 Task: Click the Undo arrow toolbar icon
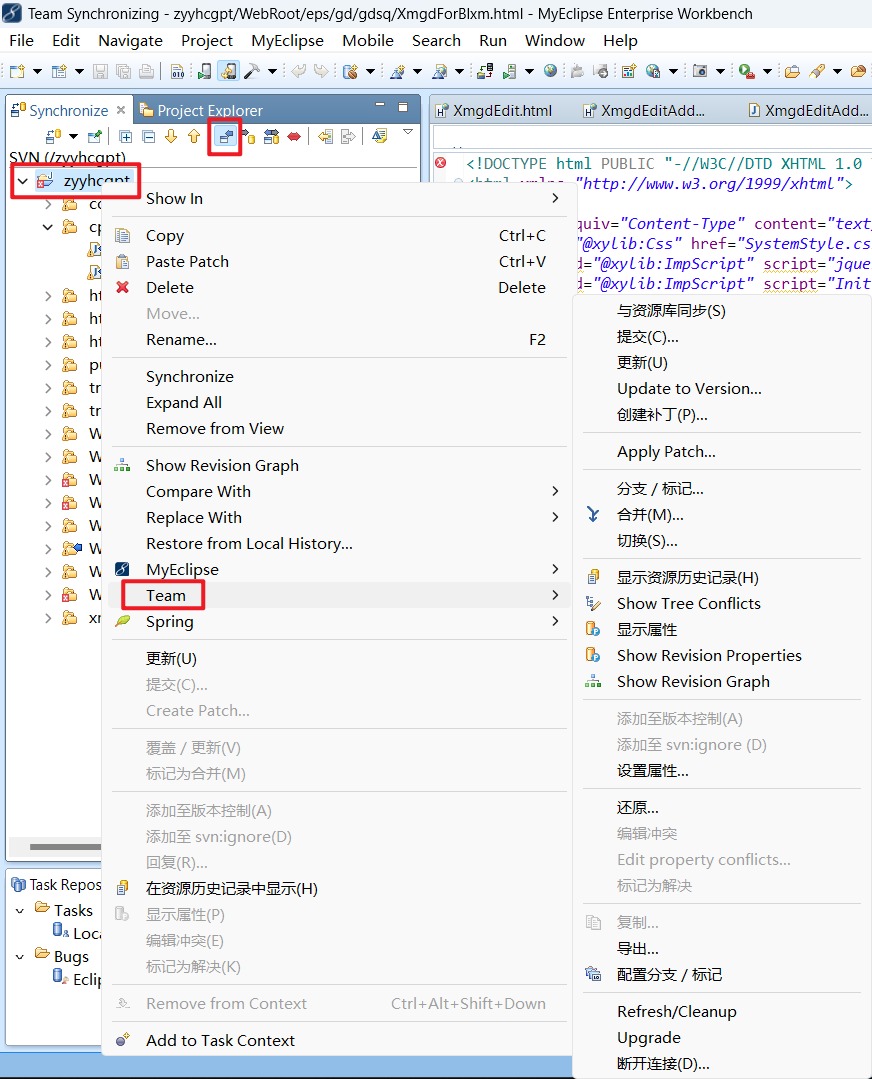coord(299,71)
